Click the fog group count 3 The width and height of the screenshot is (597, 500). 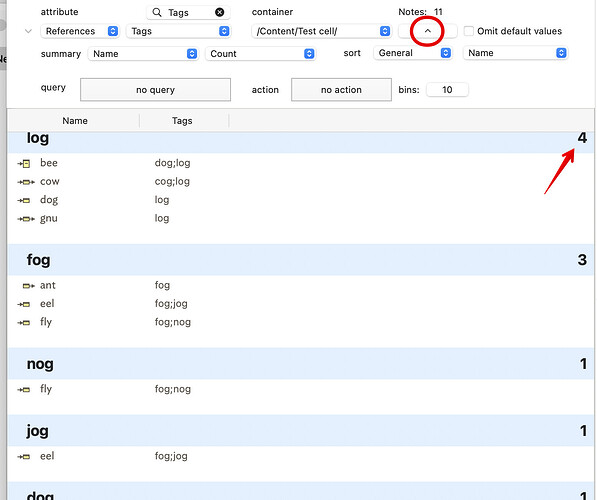click(x=582, y=260)
